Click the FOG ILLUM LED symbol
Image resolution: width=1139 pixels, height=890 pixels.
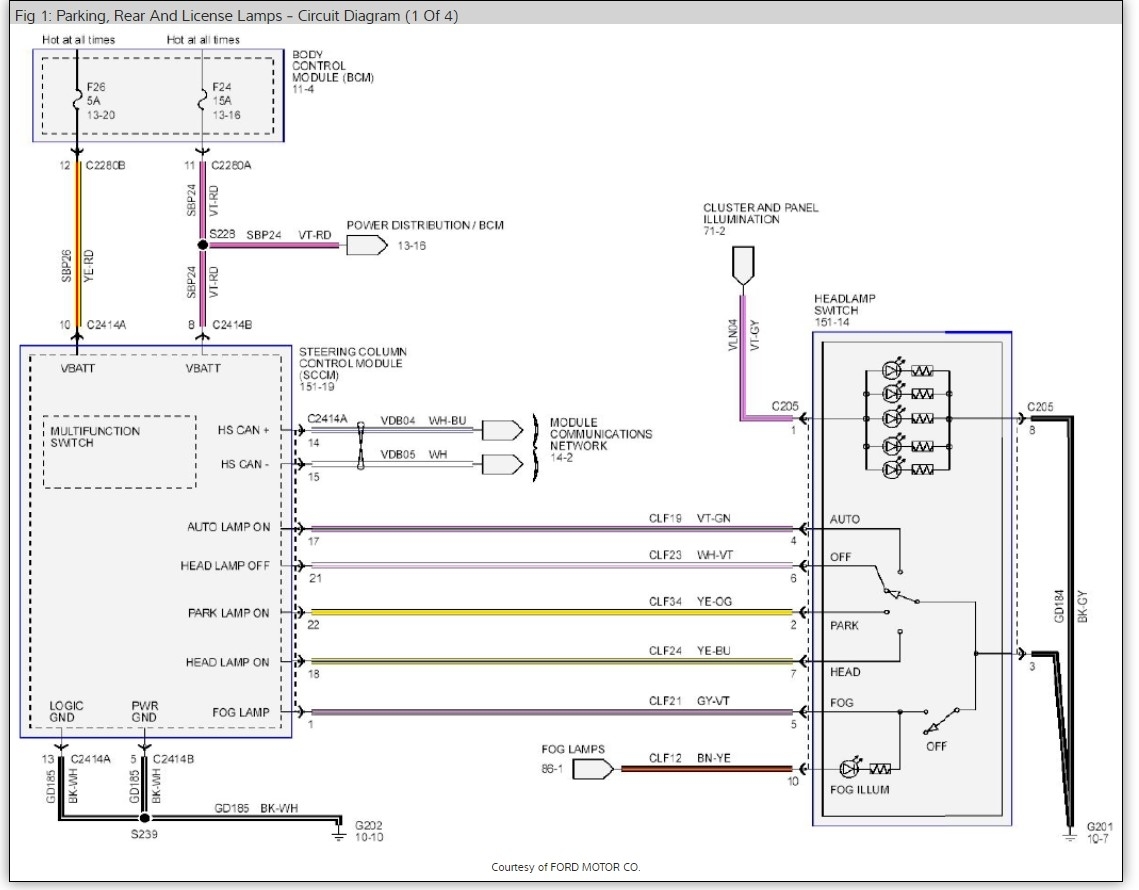pos(851,769)
